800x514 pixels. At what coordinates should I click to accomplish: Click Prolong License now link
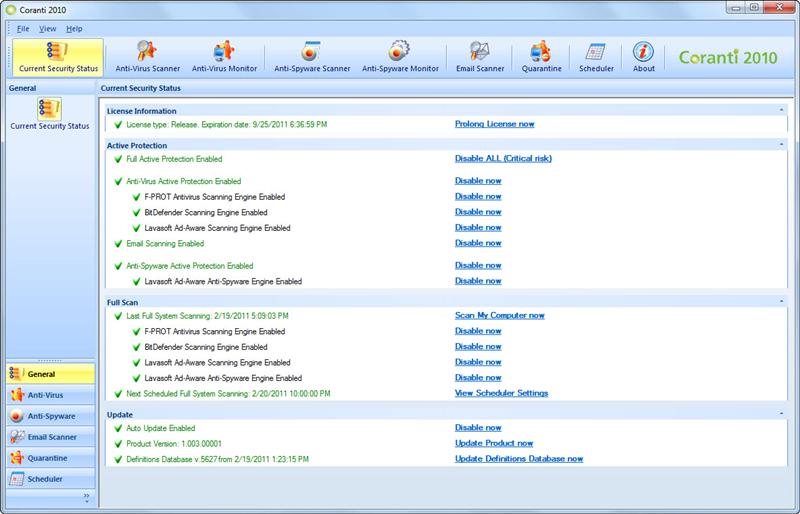click(x=494, y=124)
